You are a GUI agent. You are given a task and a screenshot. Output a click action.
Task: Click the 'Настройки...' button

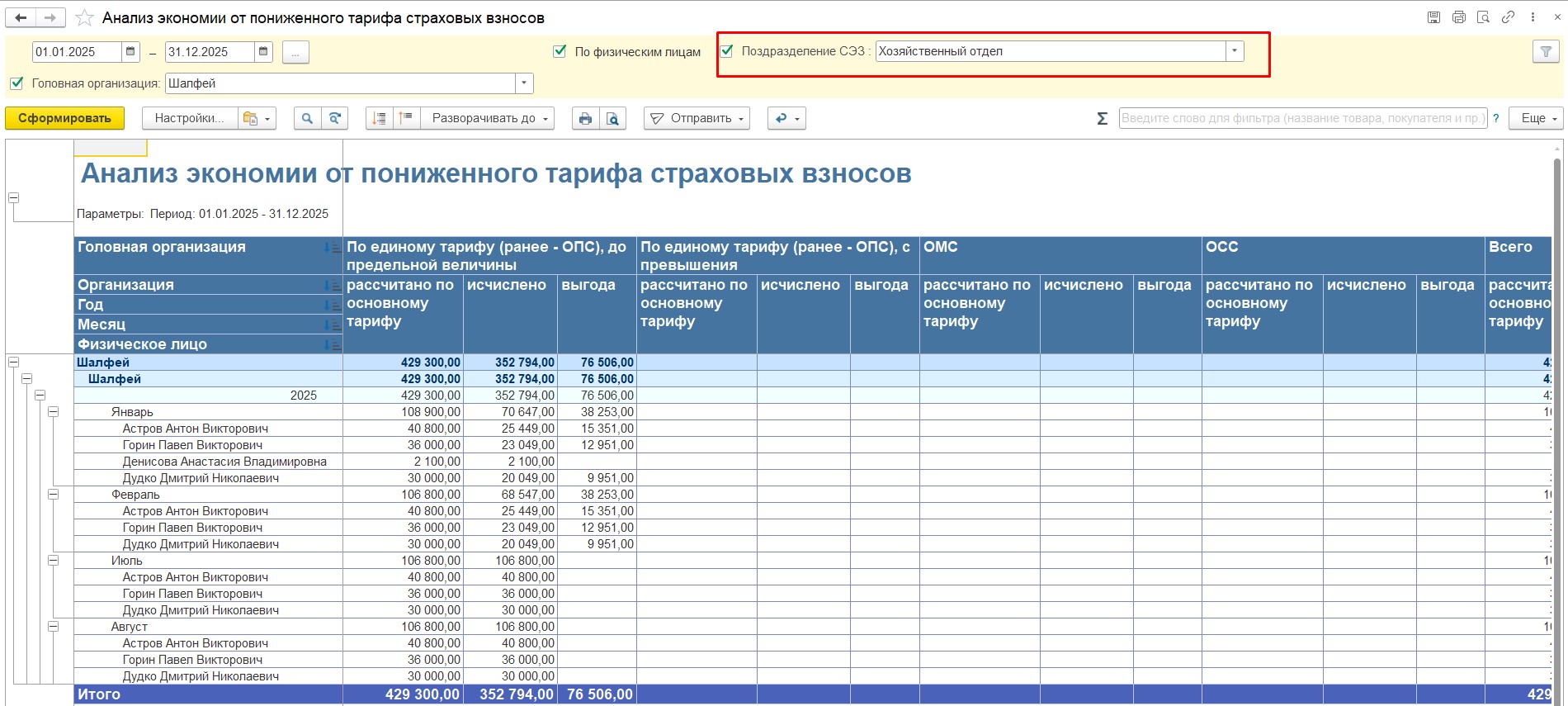point(189,119)
